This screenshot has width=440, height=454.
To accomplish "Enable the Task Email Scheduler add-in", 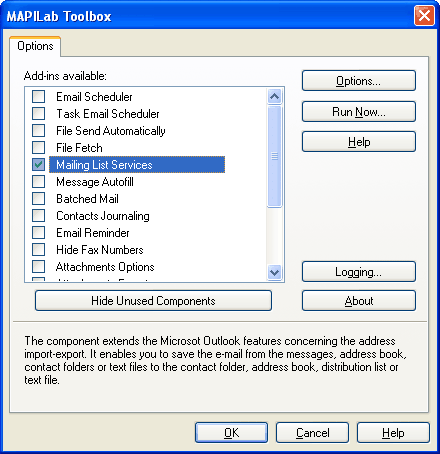I will click(38, 114).
